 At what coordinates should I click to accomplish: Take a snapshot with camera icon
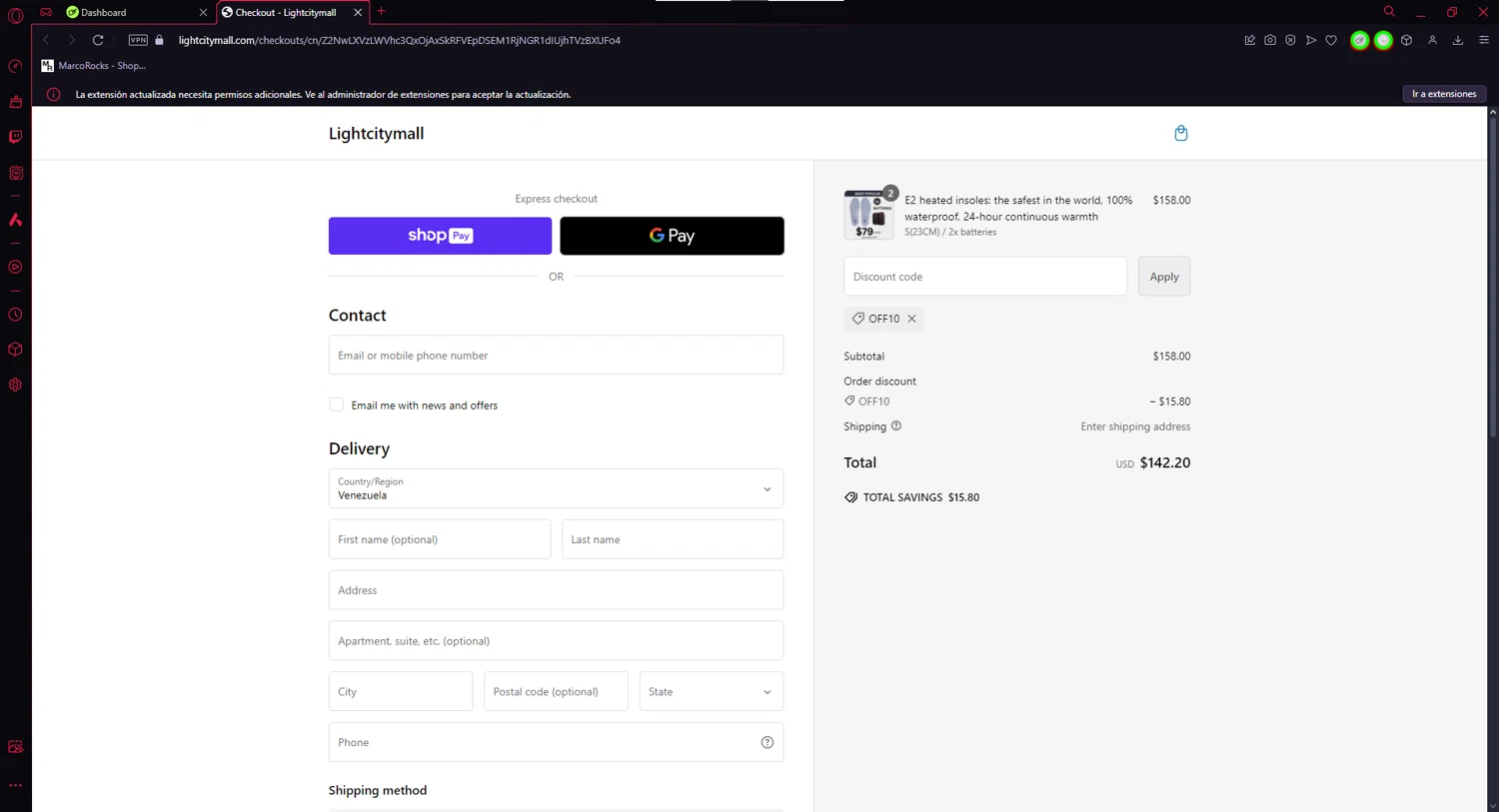pyautogui.click(x=1270, y=40)
